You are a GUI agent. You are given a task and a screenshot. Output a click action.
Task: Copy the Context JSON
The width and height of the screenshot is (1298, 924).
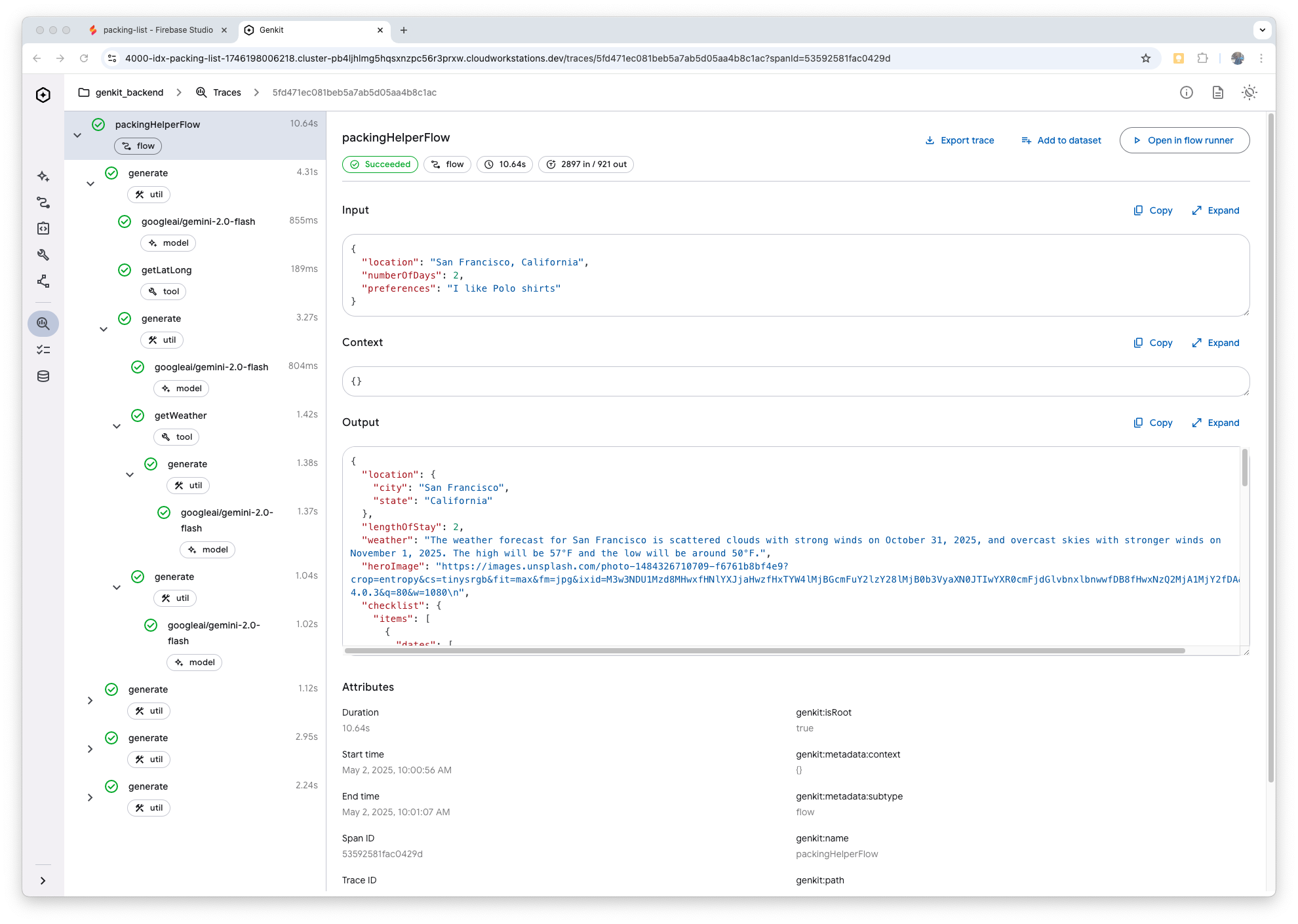pyautogui.click(x=1153, y=343)
